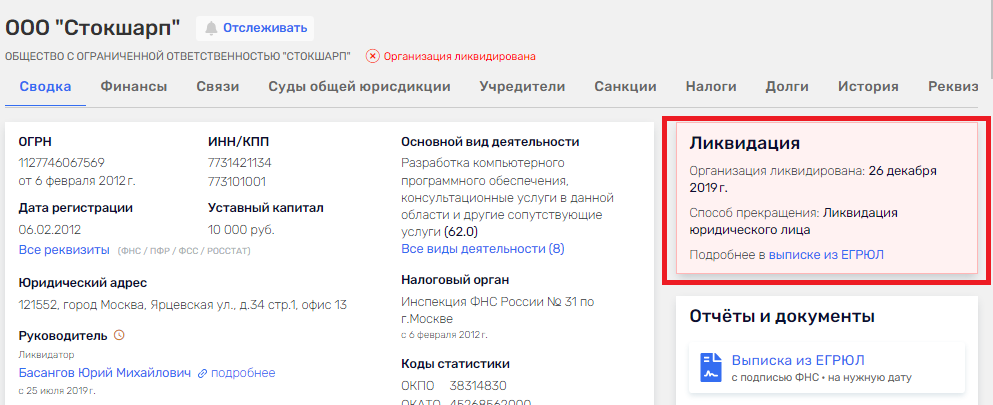Click the подробнее link by the director
Screen dimensions: 993x405
click(x=243, y=373)
